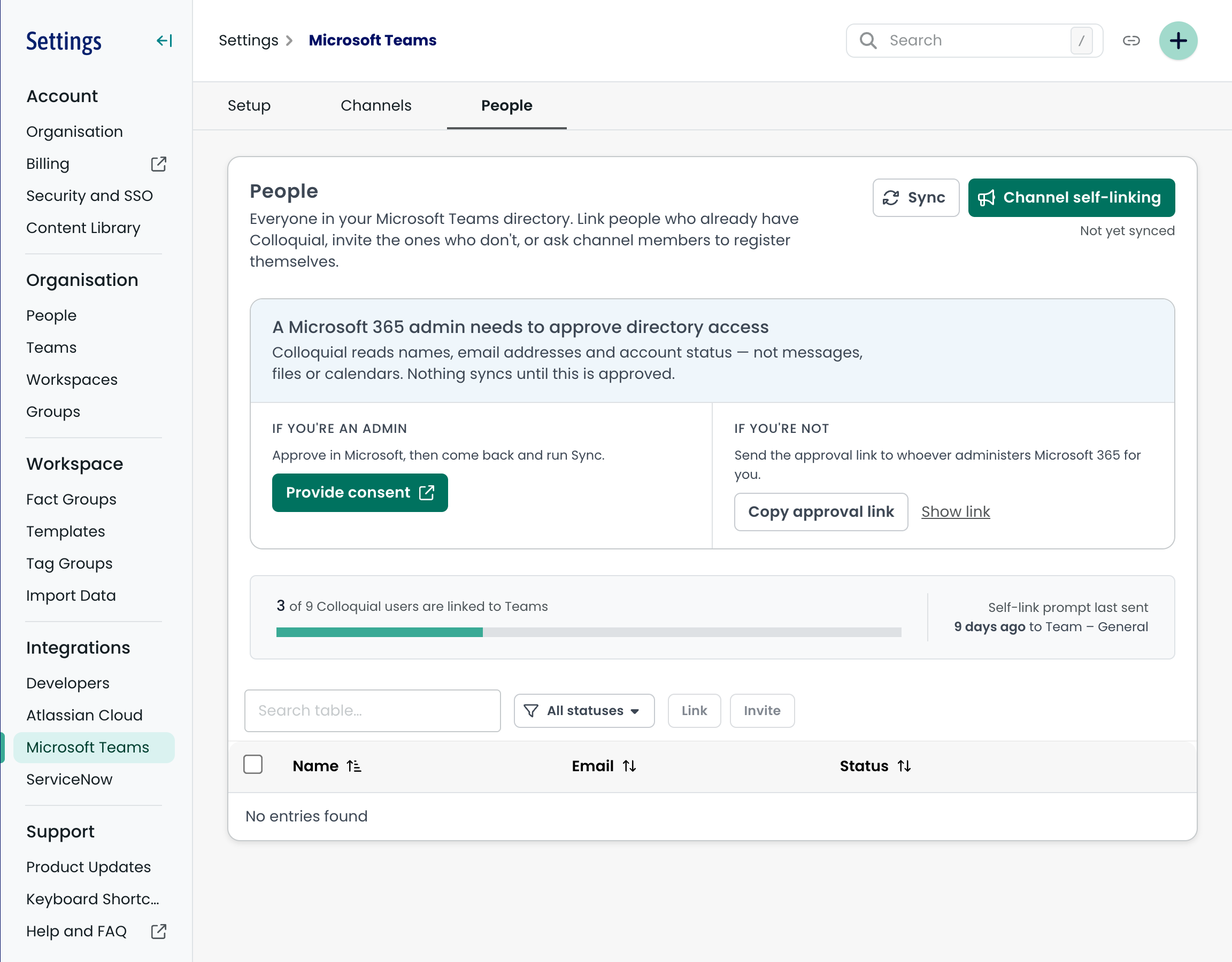Focus the Search table input field
1232x962 pixels.
[x=372, y=710]
